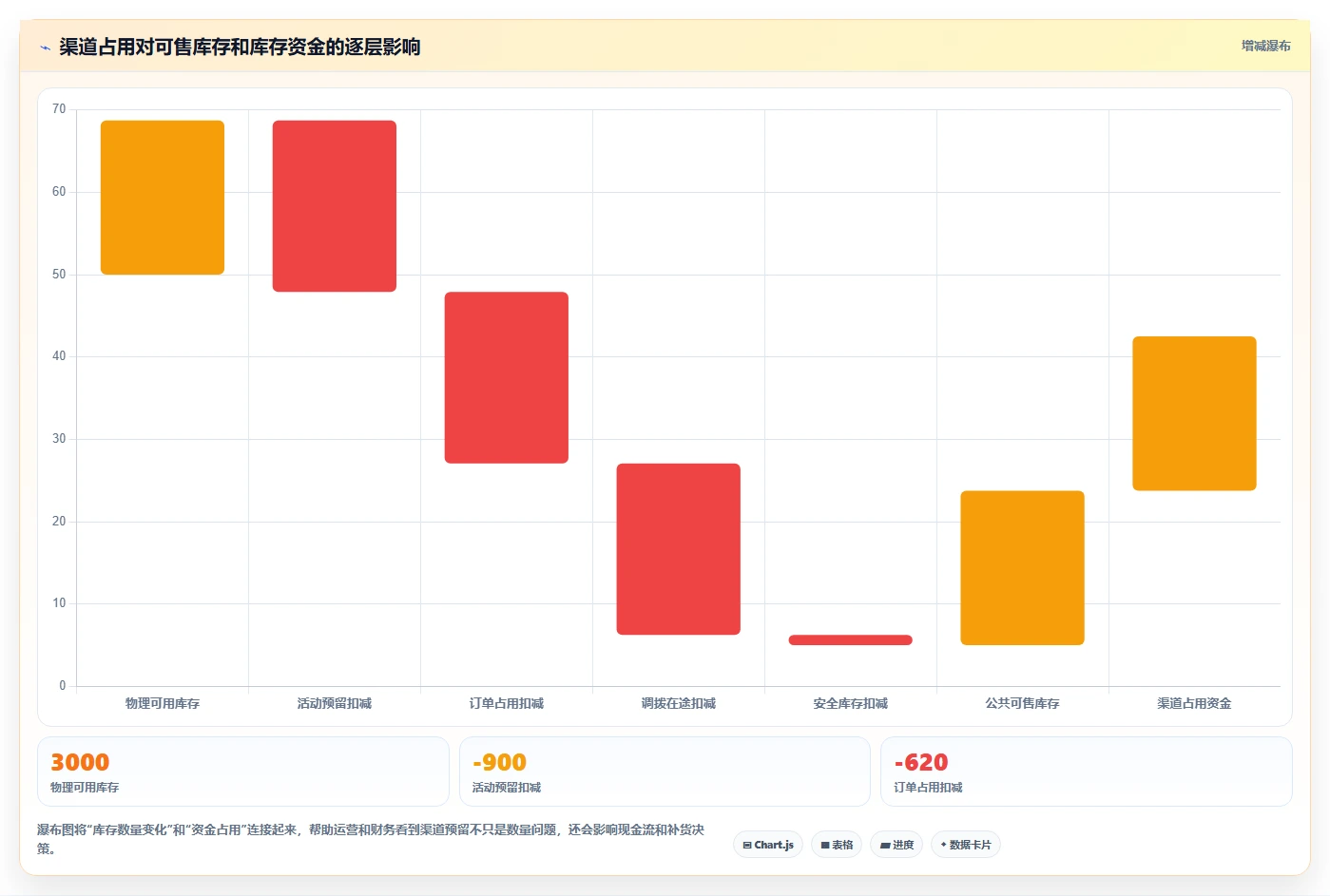Click the y-axis tick label 10
The image size is (1330, 896).
(x=59, y=603)
